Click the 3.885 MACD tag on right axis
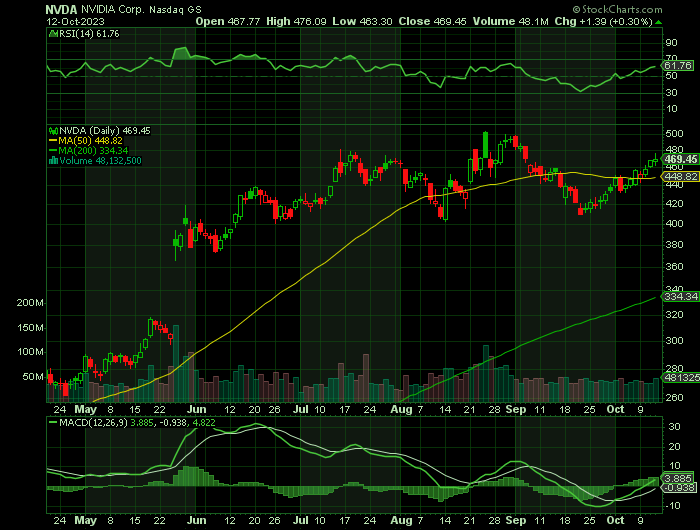The image size is (700, 530). coord(678,479)
